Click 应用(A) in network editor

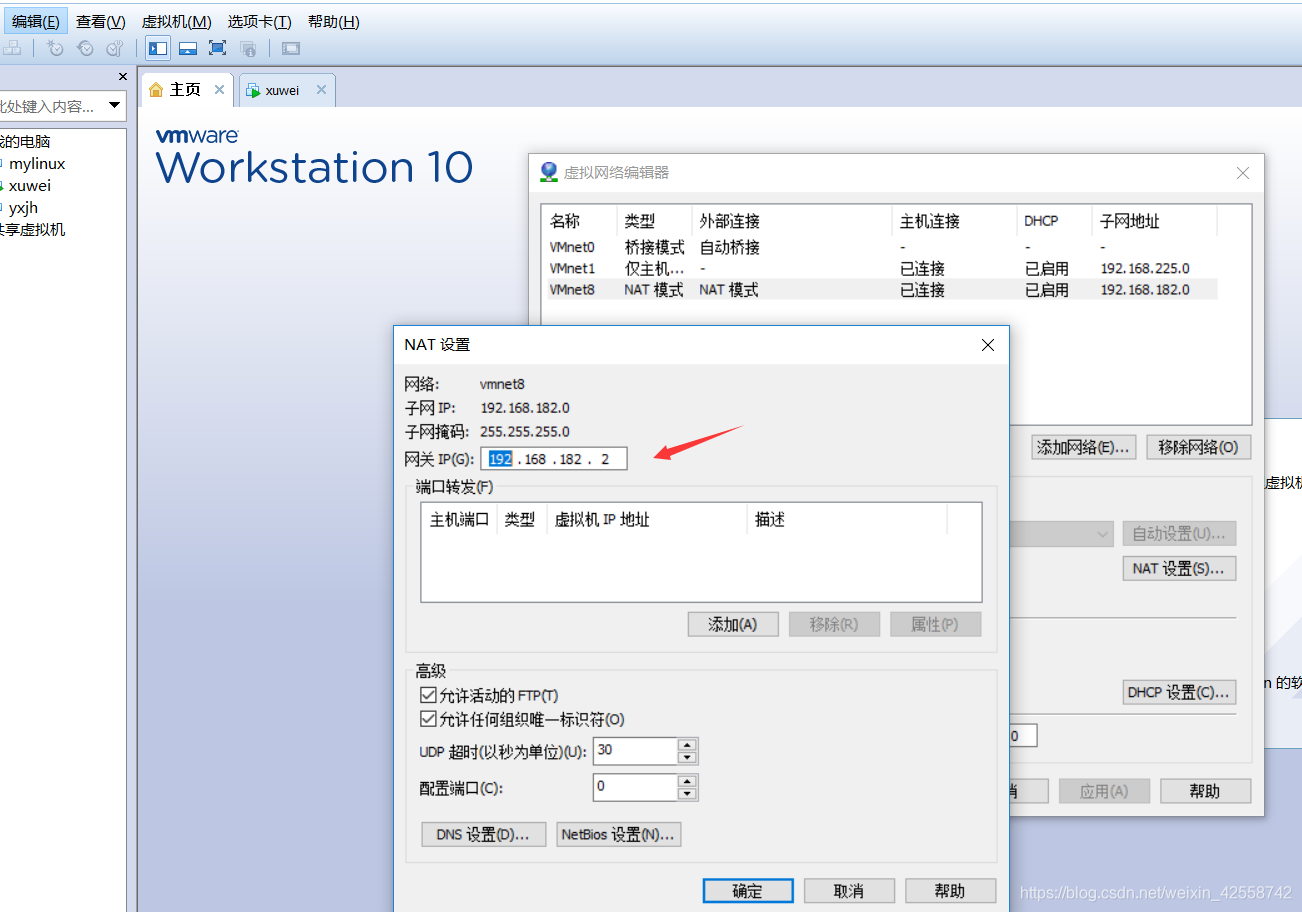tap(1104, 791)
